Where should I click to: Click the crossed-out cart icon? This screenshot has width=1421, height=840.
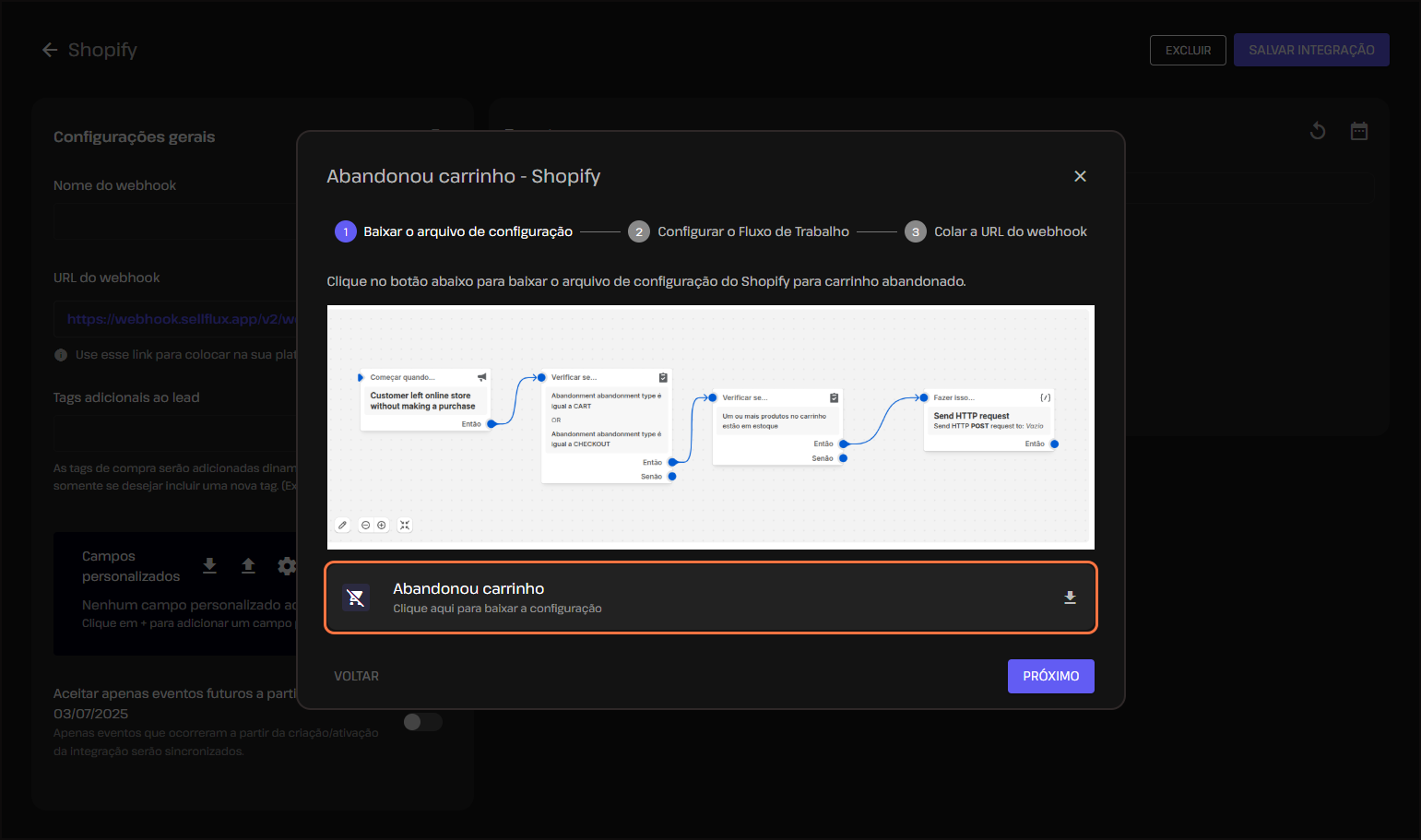click(x=356, y=597)
